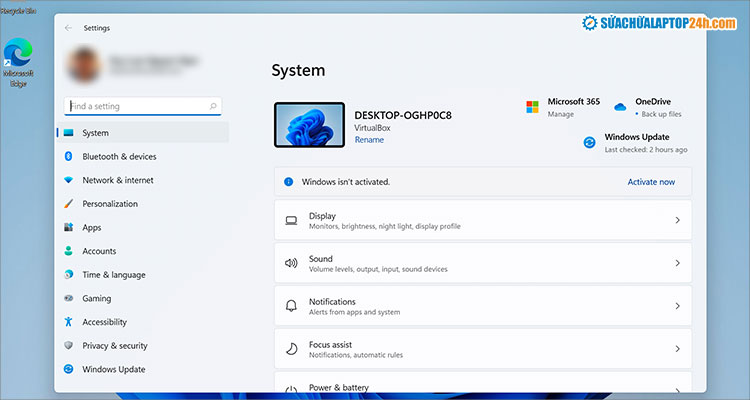Viewport: 750px width, 400px height.
Task: Click the Sound speaker icon
Action: pyautogui.click(x=291, y=263)
